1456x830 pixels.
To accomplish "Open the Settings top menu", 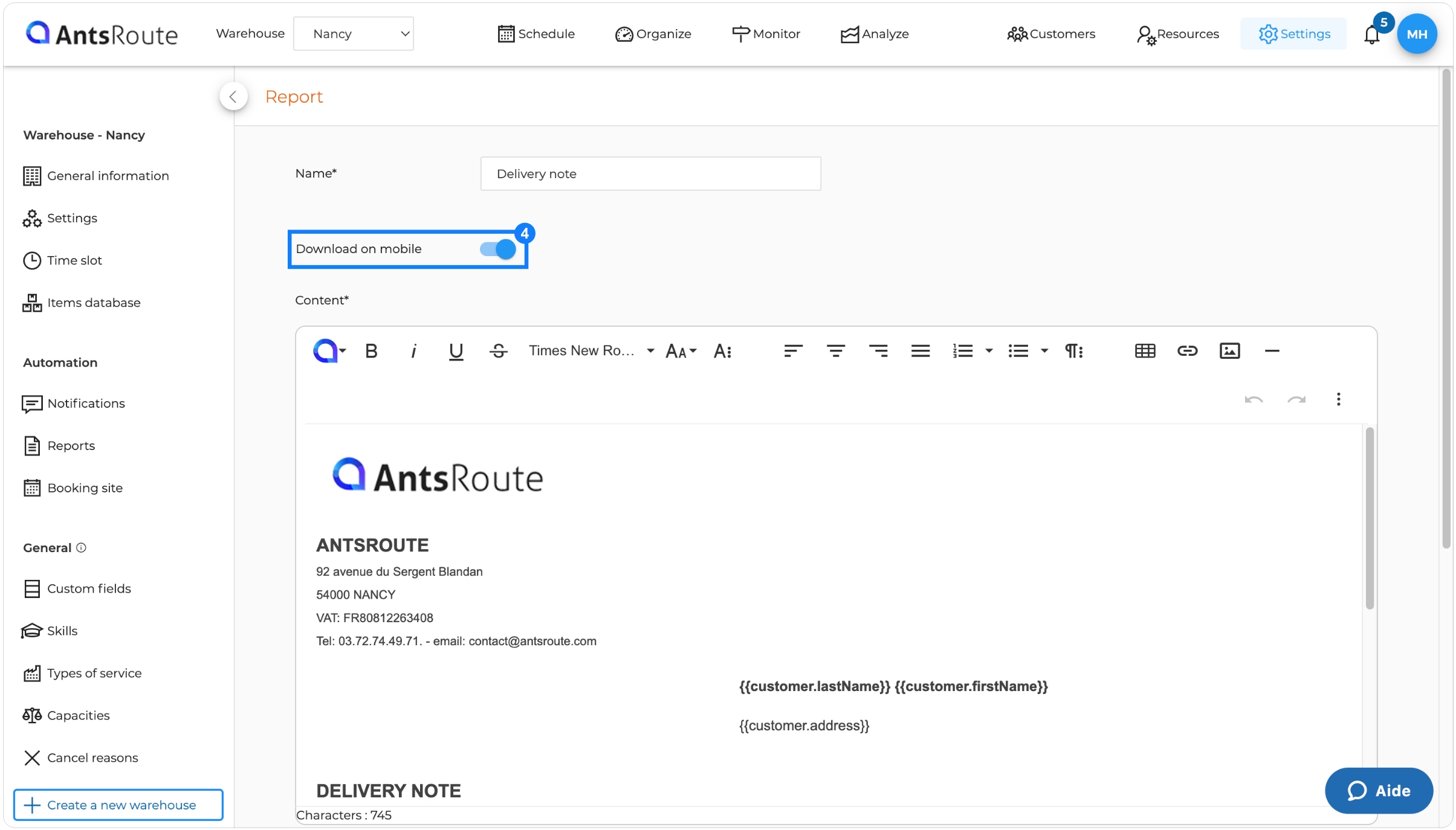I will coord(1294,34).
